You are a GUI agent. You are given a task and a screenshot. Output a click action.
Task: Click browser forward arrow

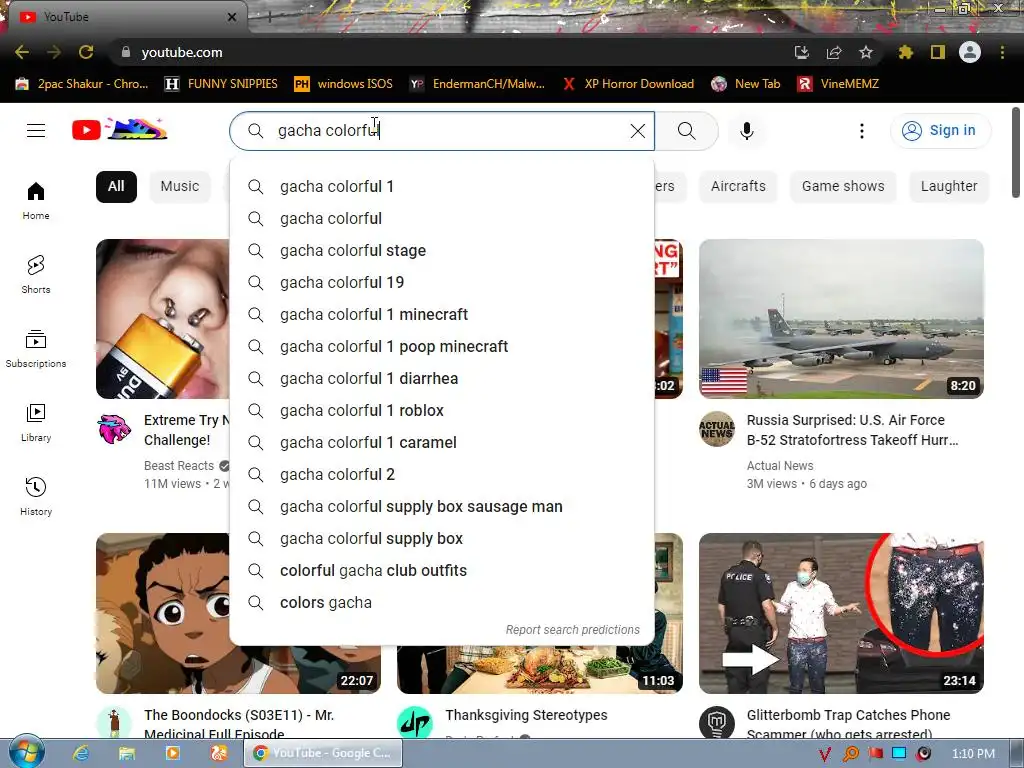[x=54, y=52]
